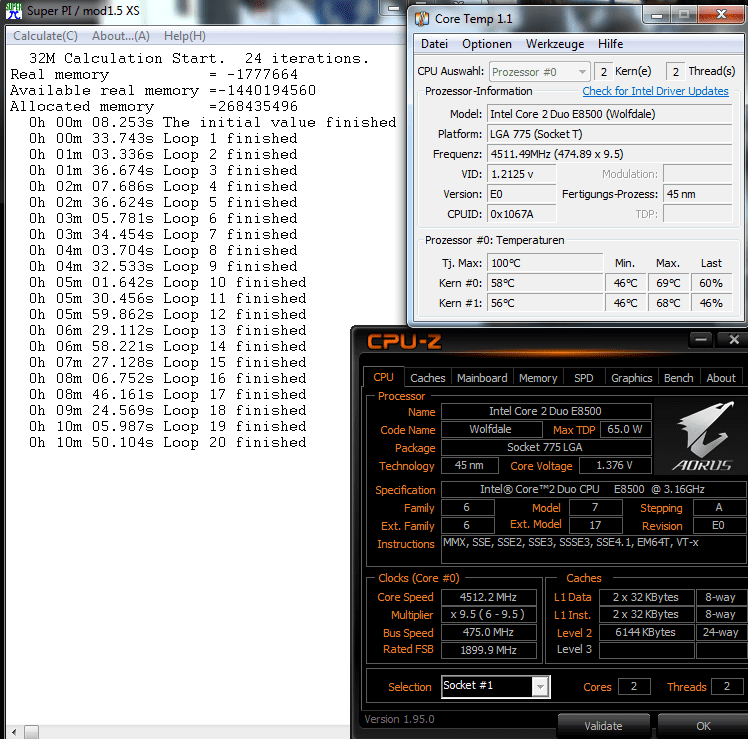Image resolution: width=748 pixels, height=739 pixels.
Task: Click the L1 Data value 2 x 32 KBytes
Action: tap(646, 597)
